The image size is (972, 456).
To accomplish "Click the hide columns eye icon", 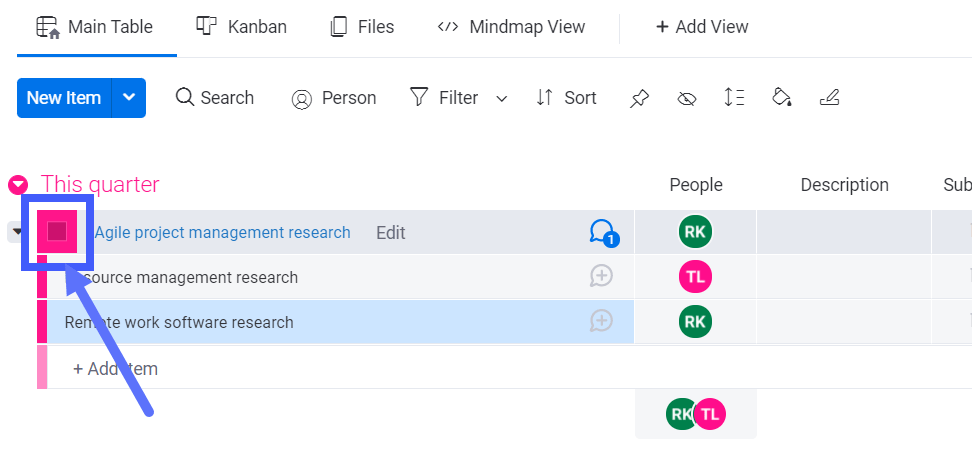I will pos(686,98).
